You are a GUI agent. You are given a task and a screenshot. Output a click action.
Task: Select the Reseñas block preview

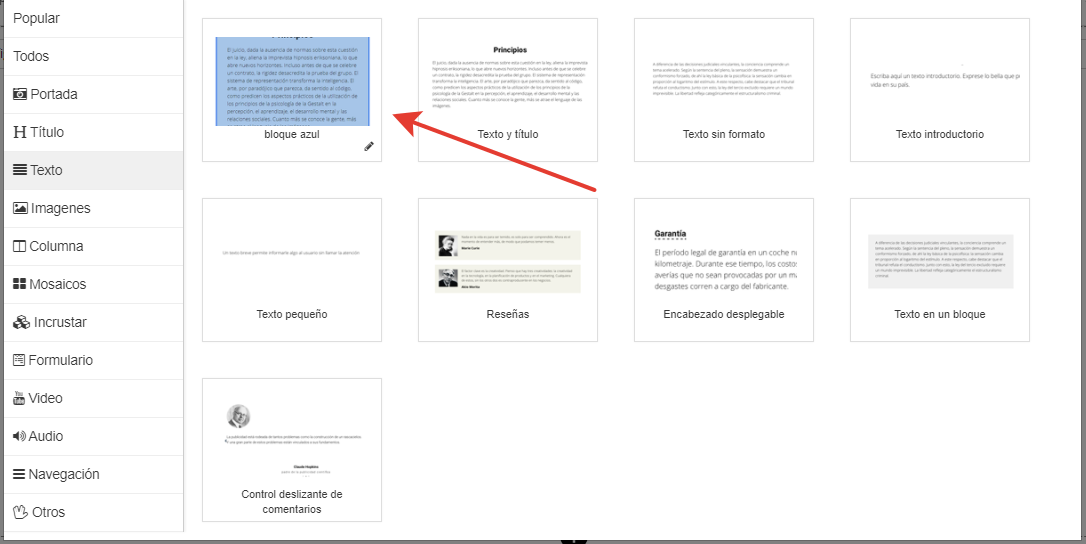coord(508,262)
